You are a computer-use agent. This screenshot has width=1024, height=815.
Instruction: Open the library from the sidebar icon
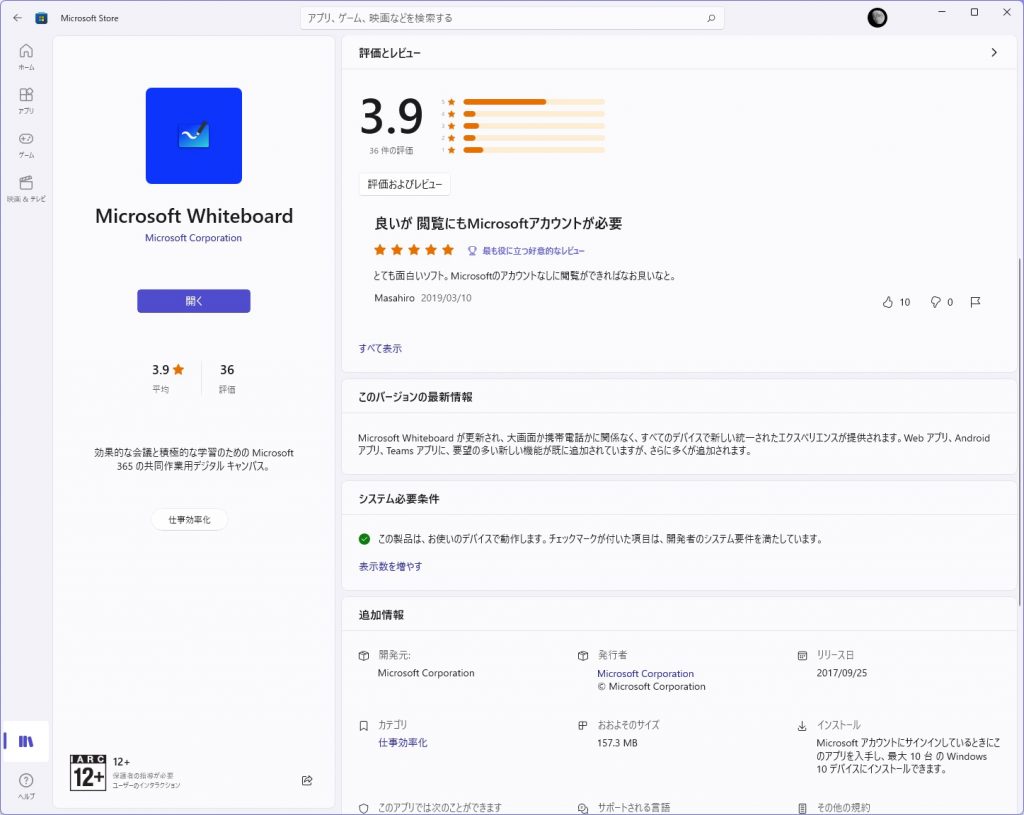[25, 741]
